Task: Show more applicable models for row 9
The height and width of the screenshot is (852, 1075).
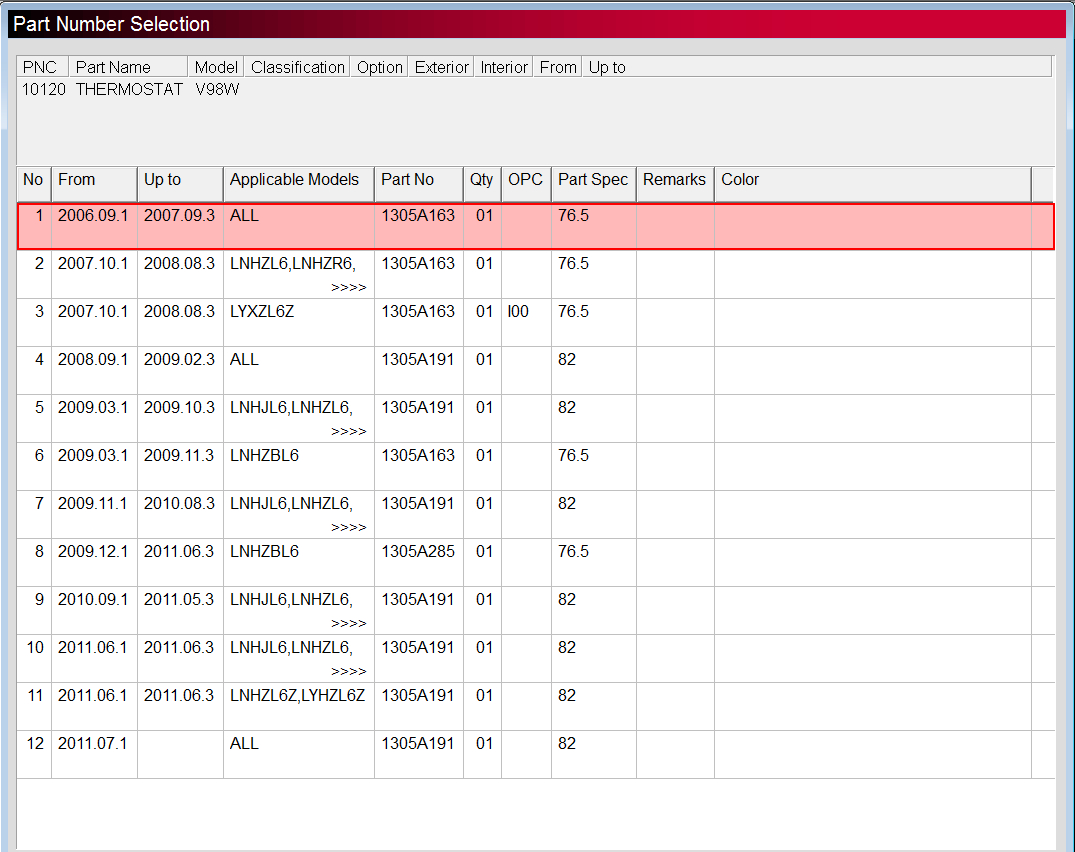Action: click(348, 624)
